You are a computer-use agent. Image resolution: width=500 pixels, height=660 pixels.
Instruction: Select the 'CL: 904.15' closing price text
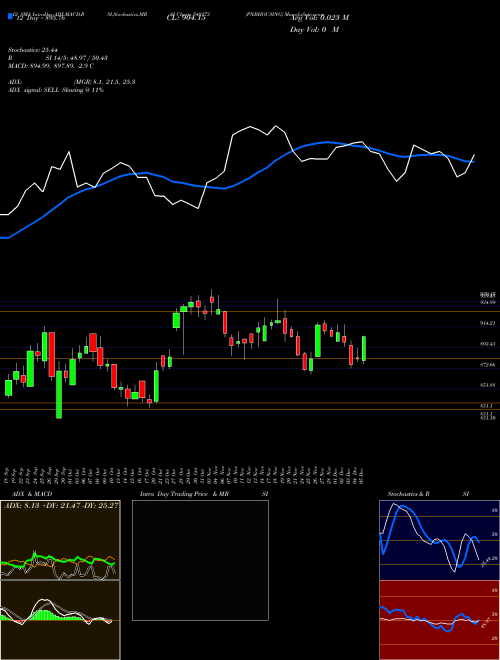pyautogui.click(x=185, y=18)
